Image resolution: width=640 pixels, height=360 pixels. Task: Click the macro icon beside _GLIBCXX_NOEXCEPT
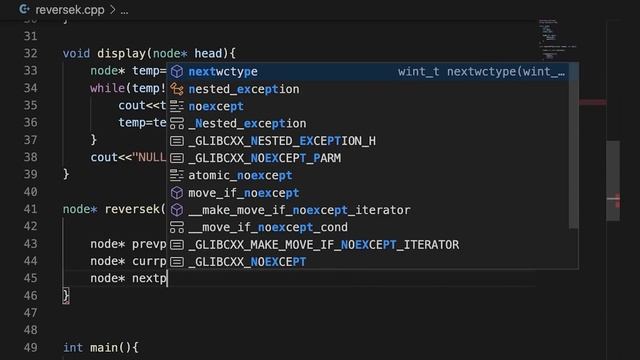[177, 262]
